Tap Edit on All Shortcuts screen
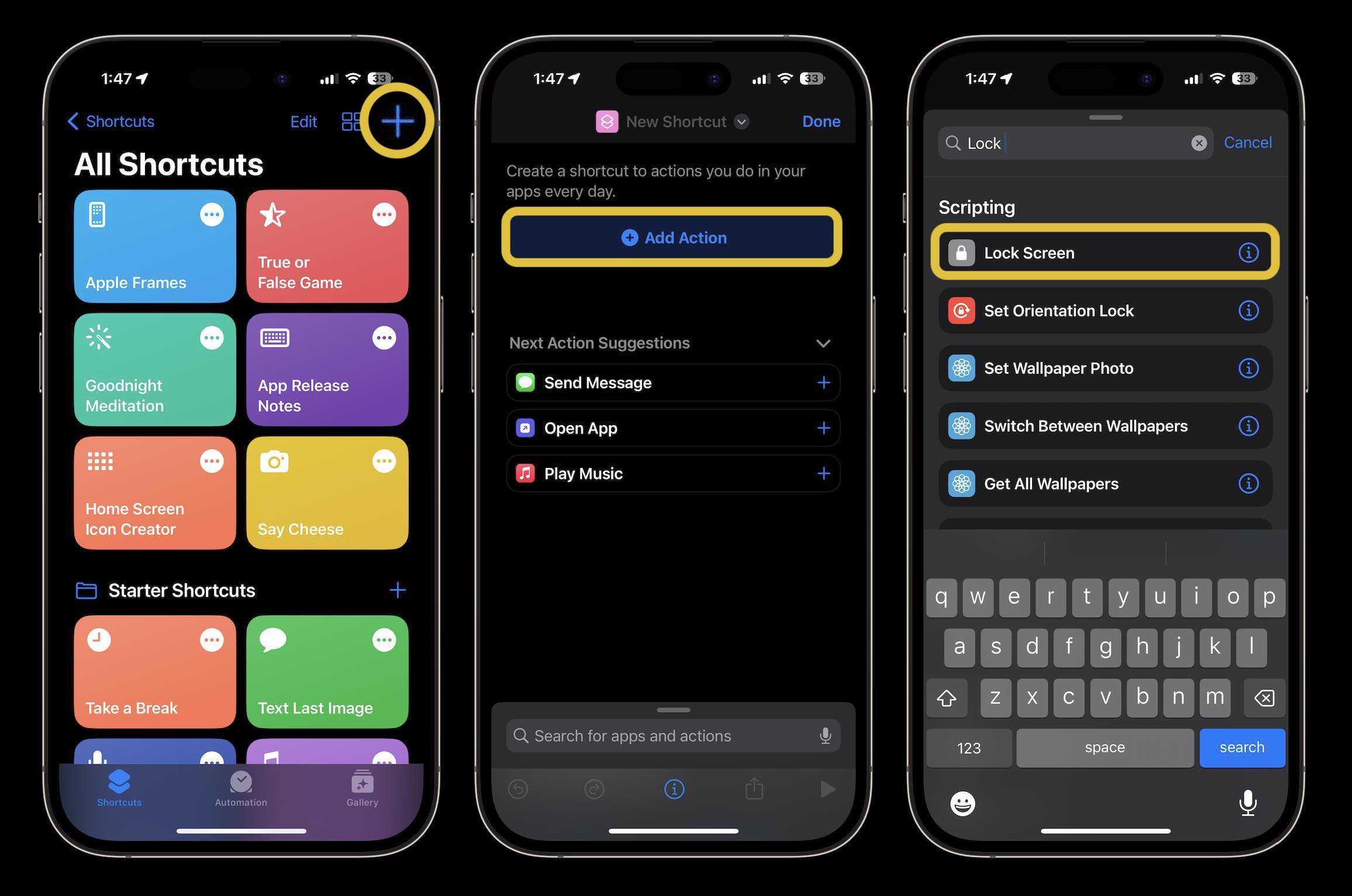The width and height of the screenshot is (1352, 896). pyautogui.click(x=302, y=120)
